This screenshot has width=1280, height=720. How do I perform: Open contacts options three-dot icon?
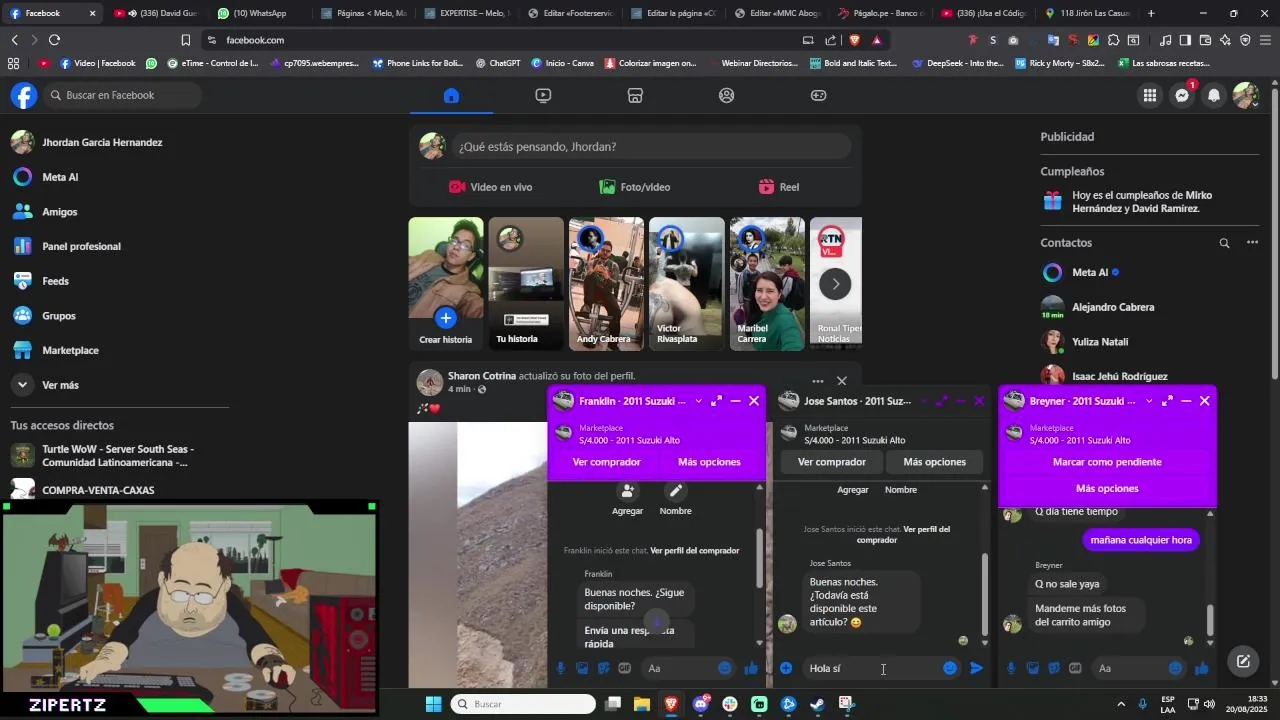click(x=1252, y=243)
